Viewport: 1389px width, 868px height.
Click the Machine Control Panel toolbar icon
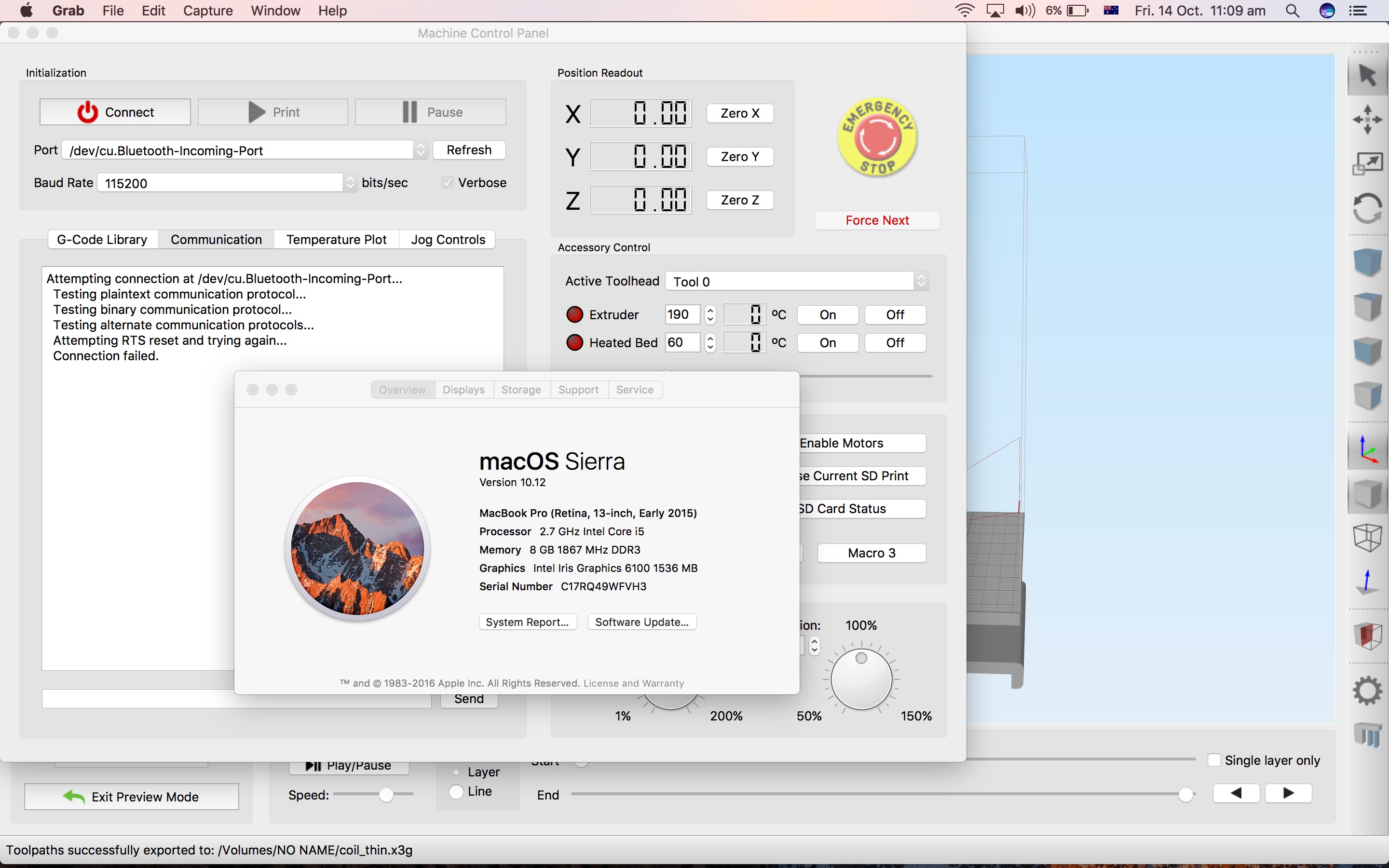[x=1368, y=735]
